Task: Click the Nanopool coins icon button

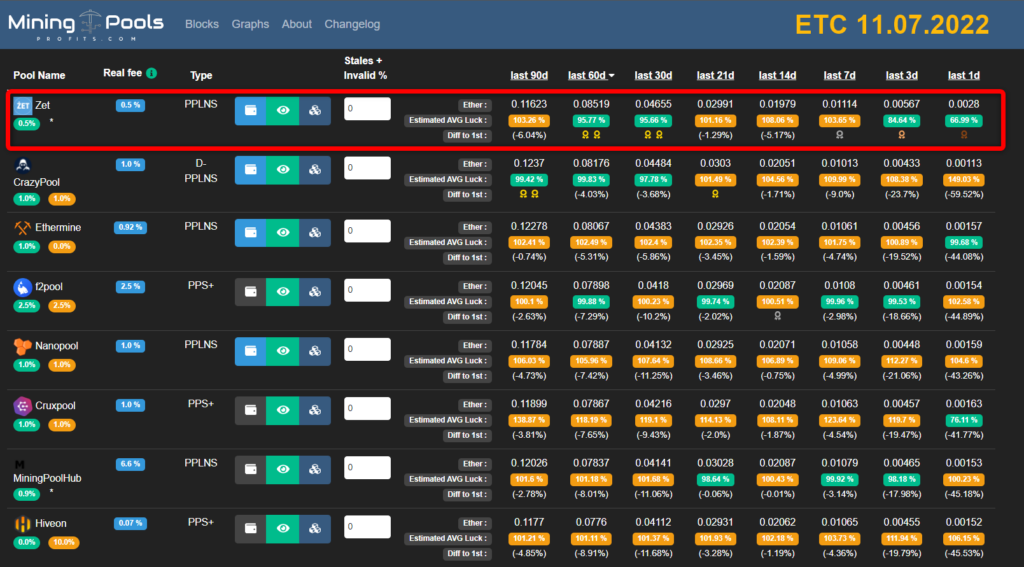Action: click(315, 351)
